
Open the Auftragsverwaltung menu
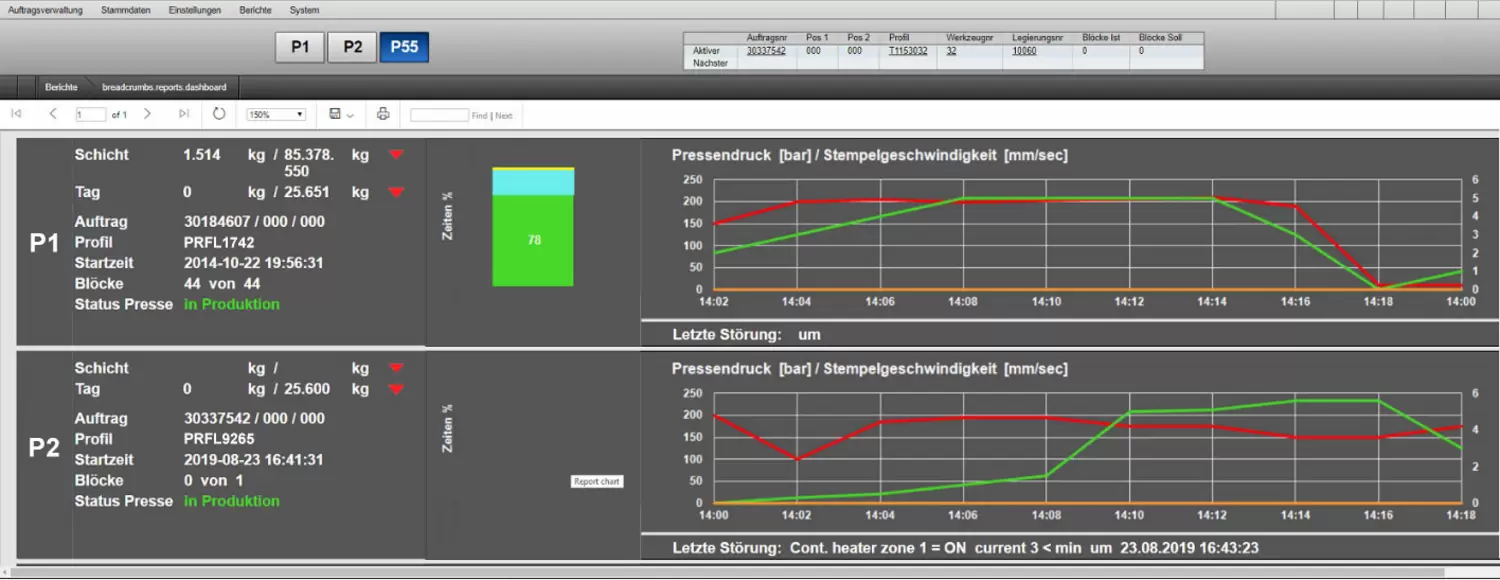(46, 10)
